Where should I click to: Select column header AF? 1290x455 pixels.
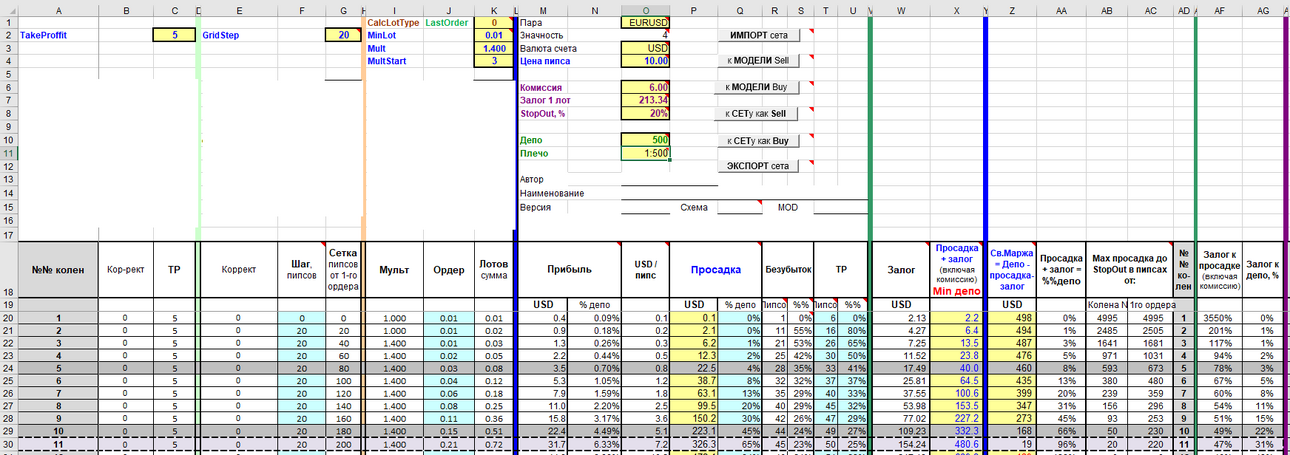1220,10
